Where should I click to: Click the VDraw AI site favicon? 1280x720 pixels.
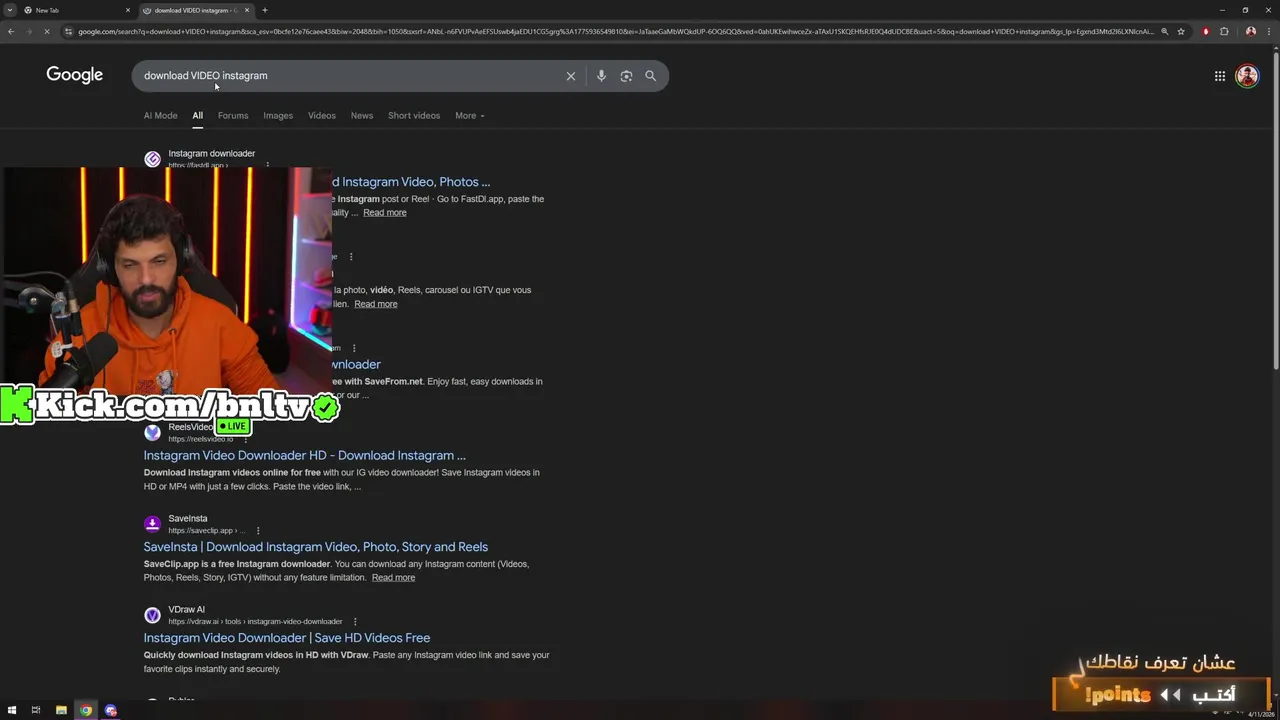tap(152, 615)
